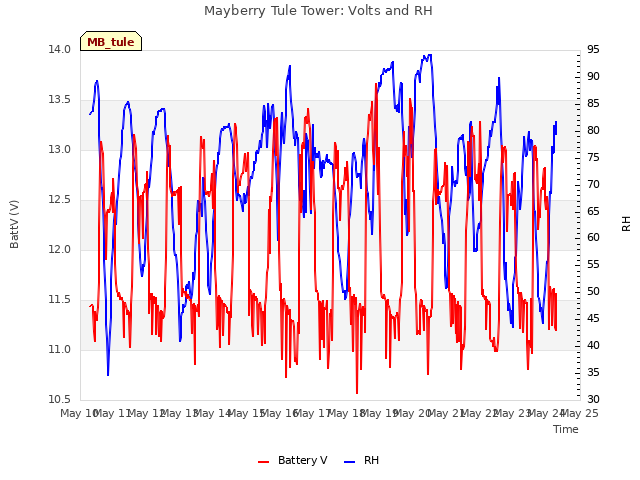Click the 70 right axis tick label
640x480 pixels.
point(593,184)
